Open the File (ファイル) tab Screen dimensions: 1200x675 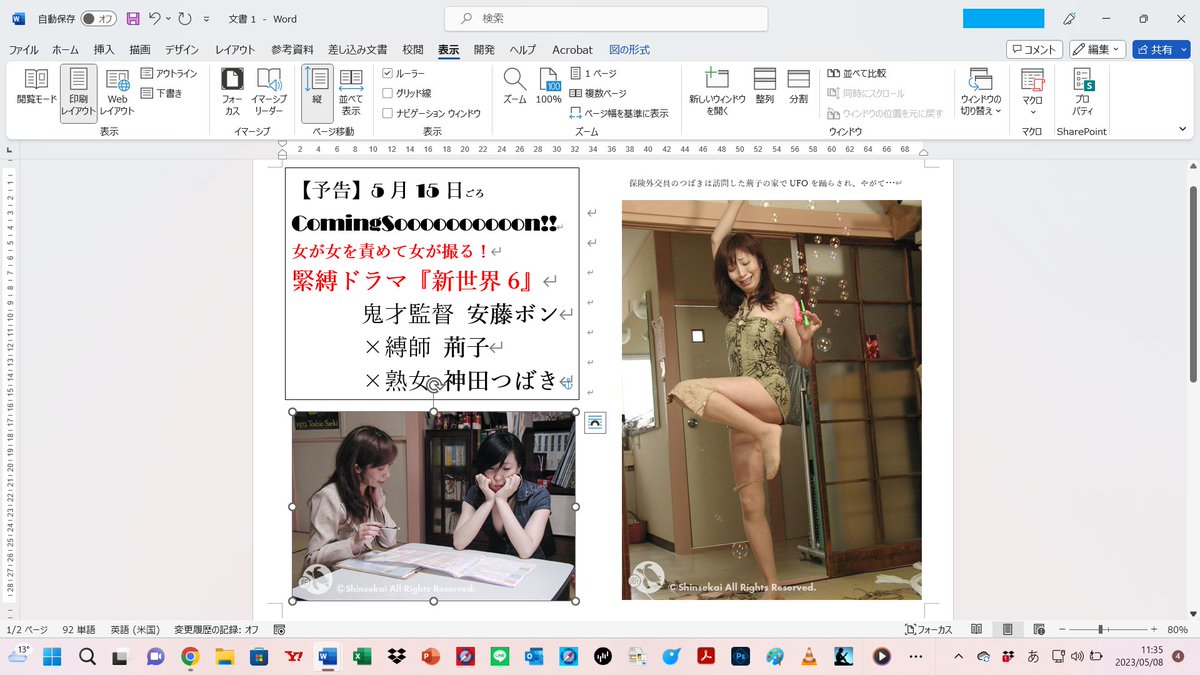point(23,50)
